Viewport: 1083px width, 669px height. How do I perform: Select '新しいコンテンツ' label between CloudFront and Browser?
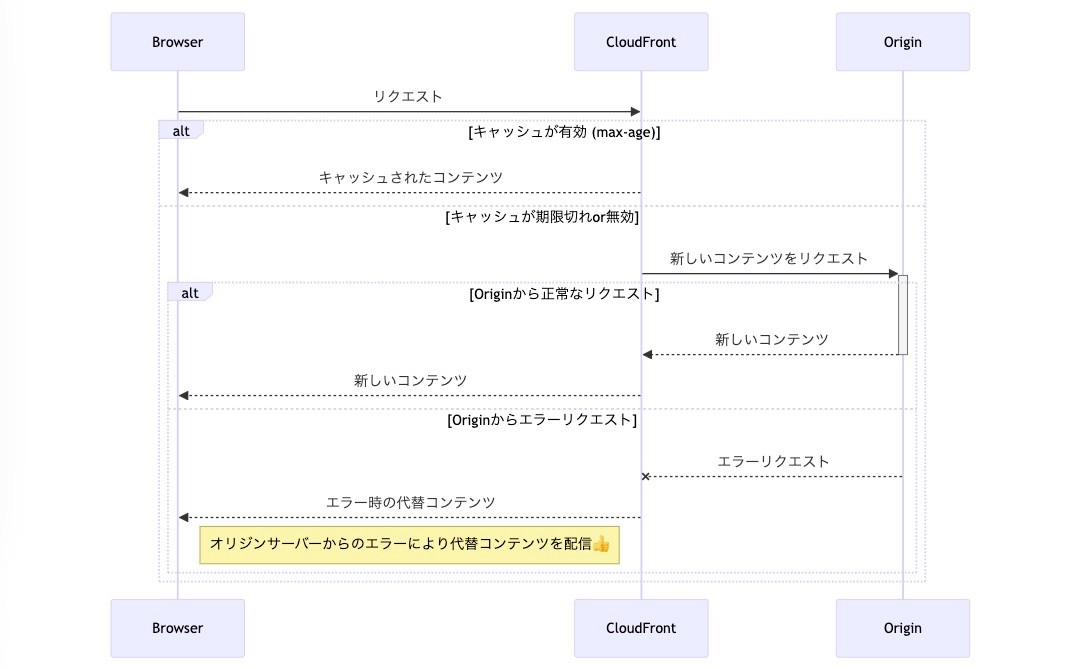[410, 380]
